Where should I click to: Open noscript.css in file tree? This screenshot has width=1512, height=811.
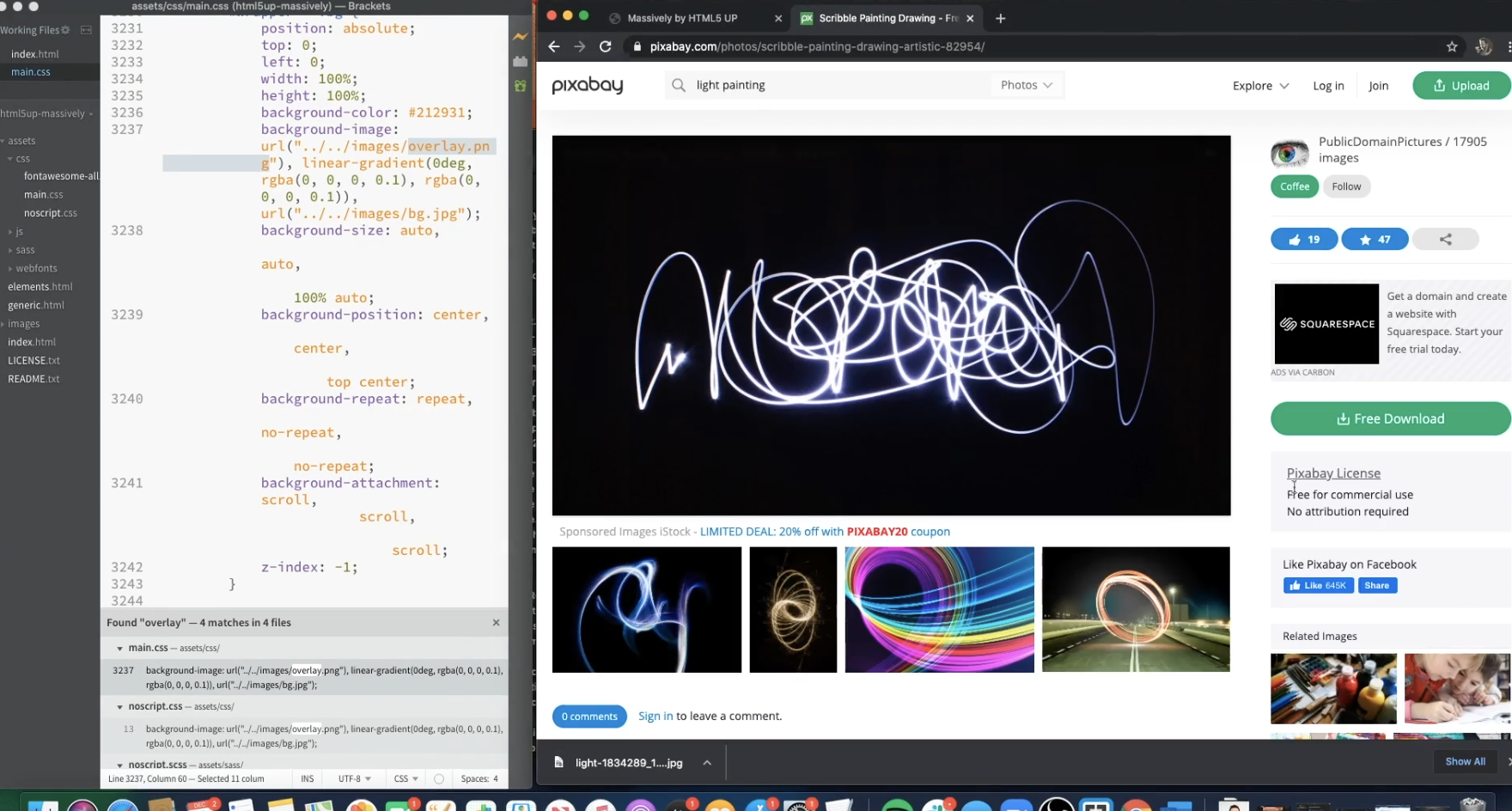[51, 213]
